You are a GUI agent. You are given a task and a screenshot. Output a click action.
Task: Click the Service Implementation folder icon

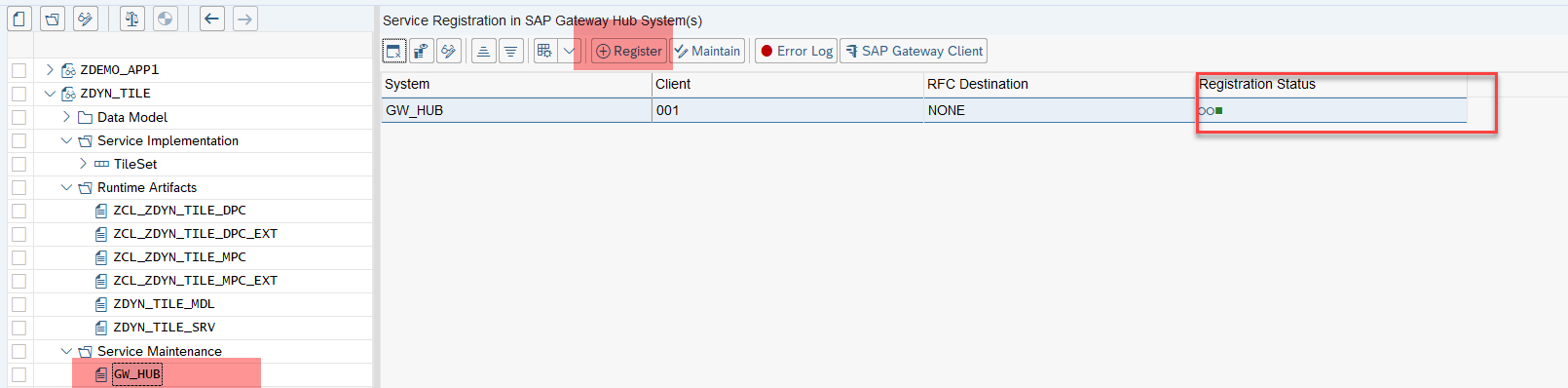(85, 140)
